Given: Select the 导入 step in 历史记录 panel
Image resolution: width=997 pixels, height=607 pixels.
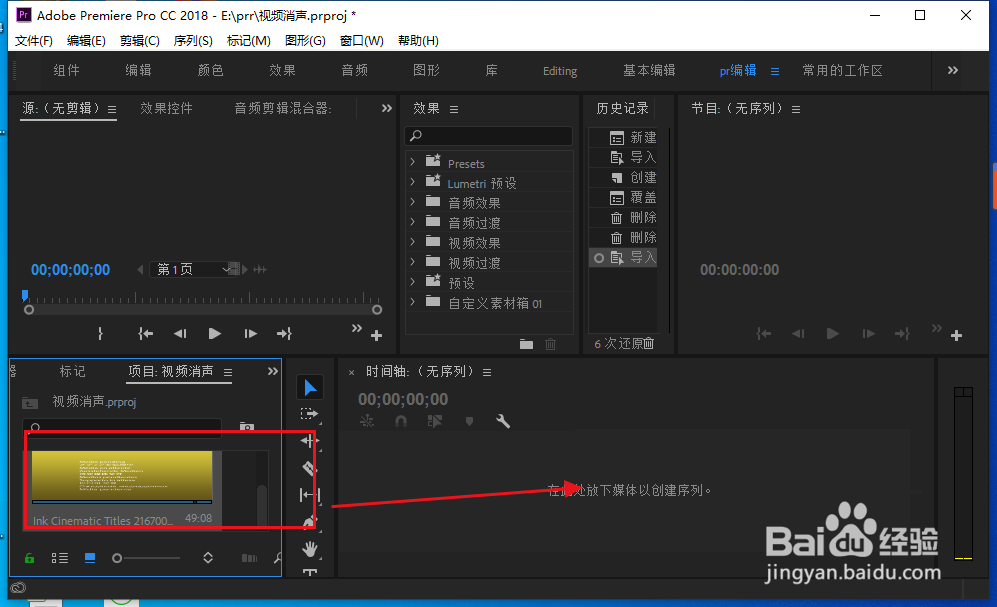Looking at the screenshot, I should pos(630,257).
